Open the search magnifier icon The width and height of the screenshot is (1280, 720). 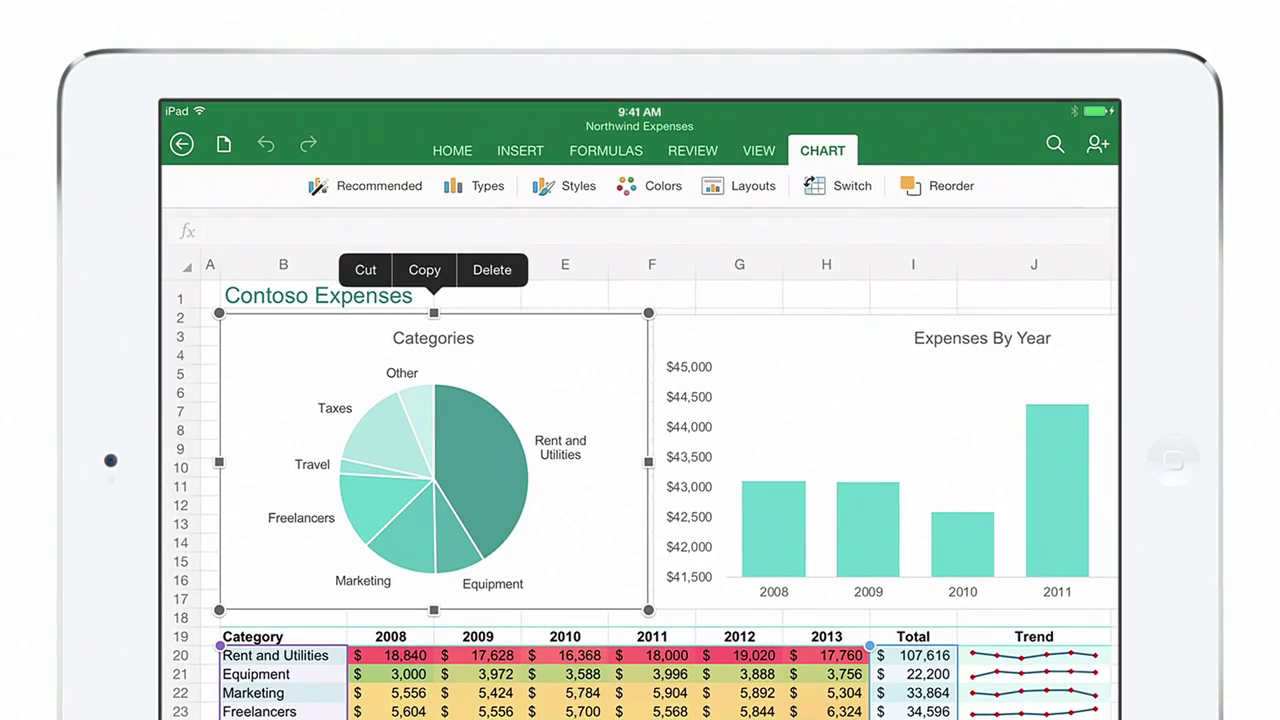click(x=1055, y=145)
